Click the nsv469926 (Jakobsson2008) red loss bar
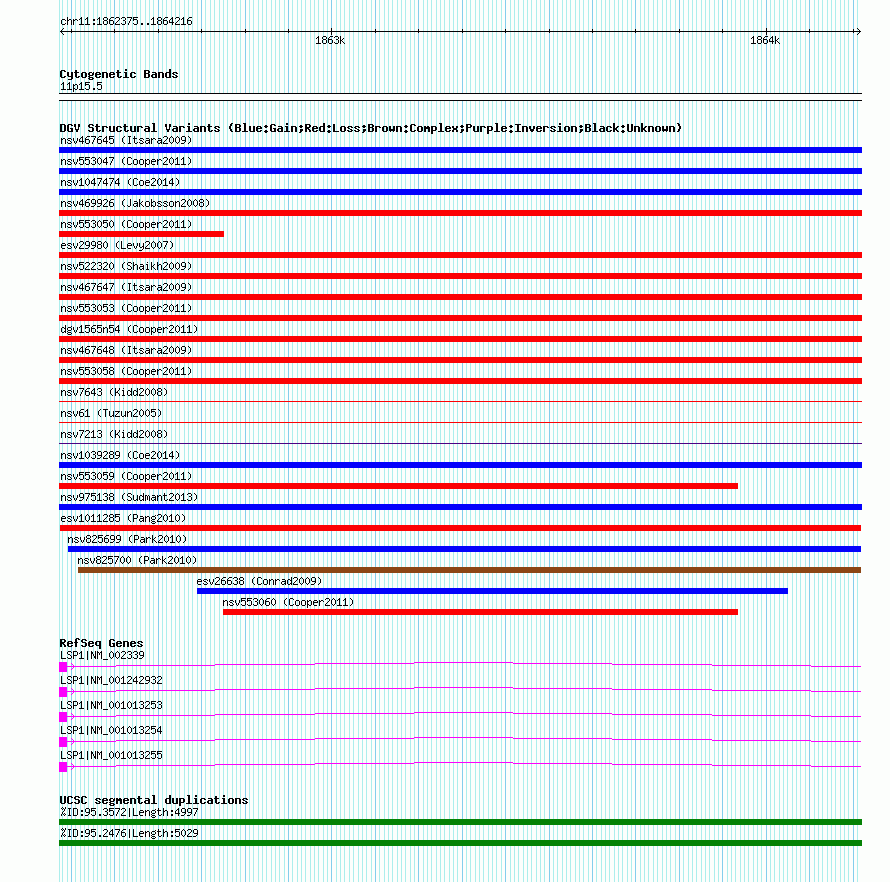Screen dimensions: 890x882 click(x=460, y=213)
